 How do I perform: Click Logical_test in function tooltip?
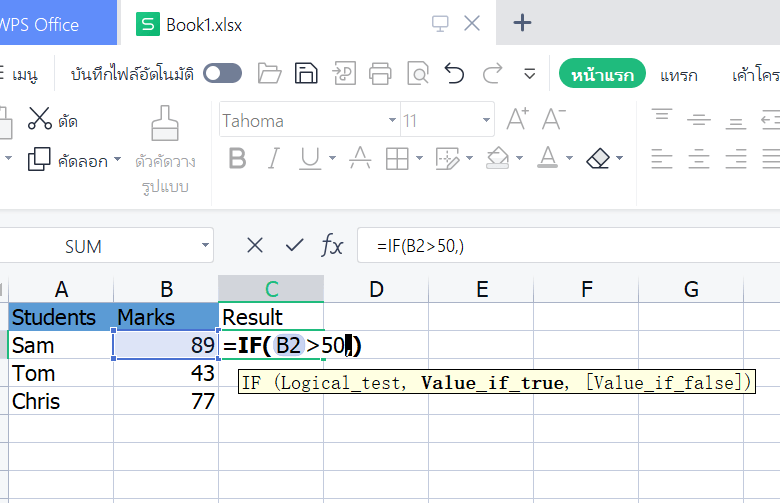[340, 383]
